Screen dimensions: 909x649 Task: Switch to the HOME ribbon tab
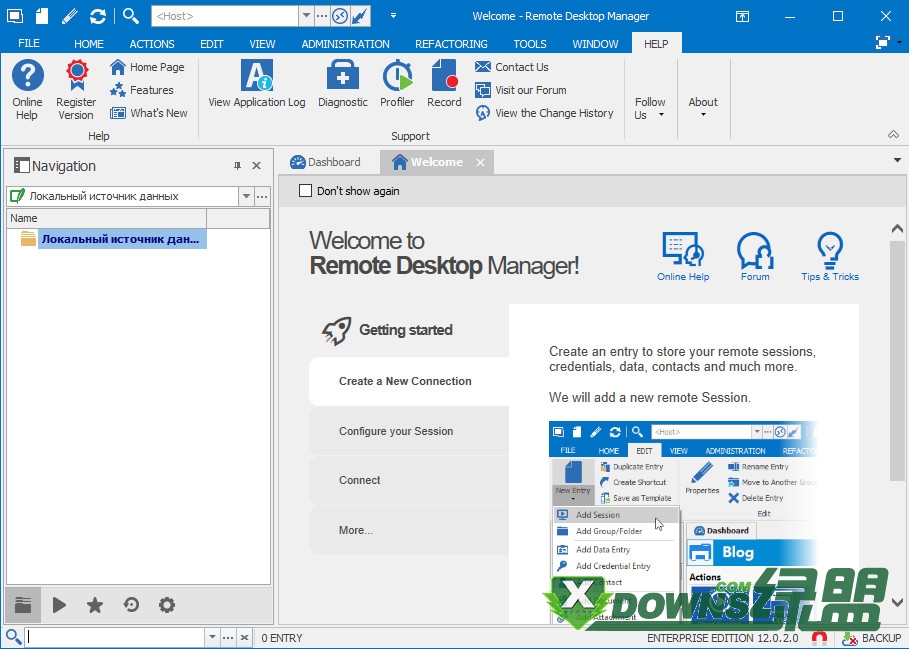pos(89,44)
